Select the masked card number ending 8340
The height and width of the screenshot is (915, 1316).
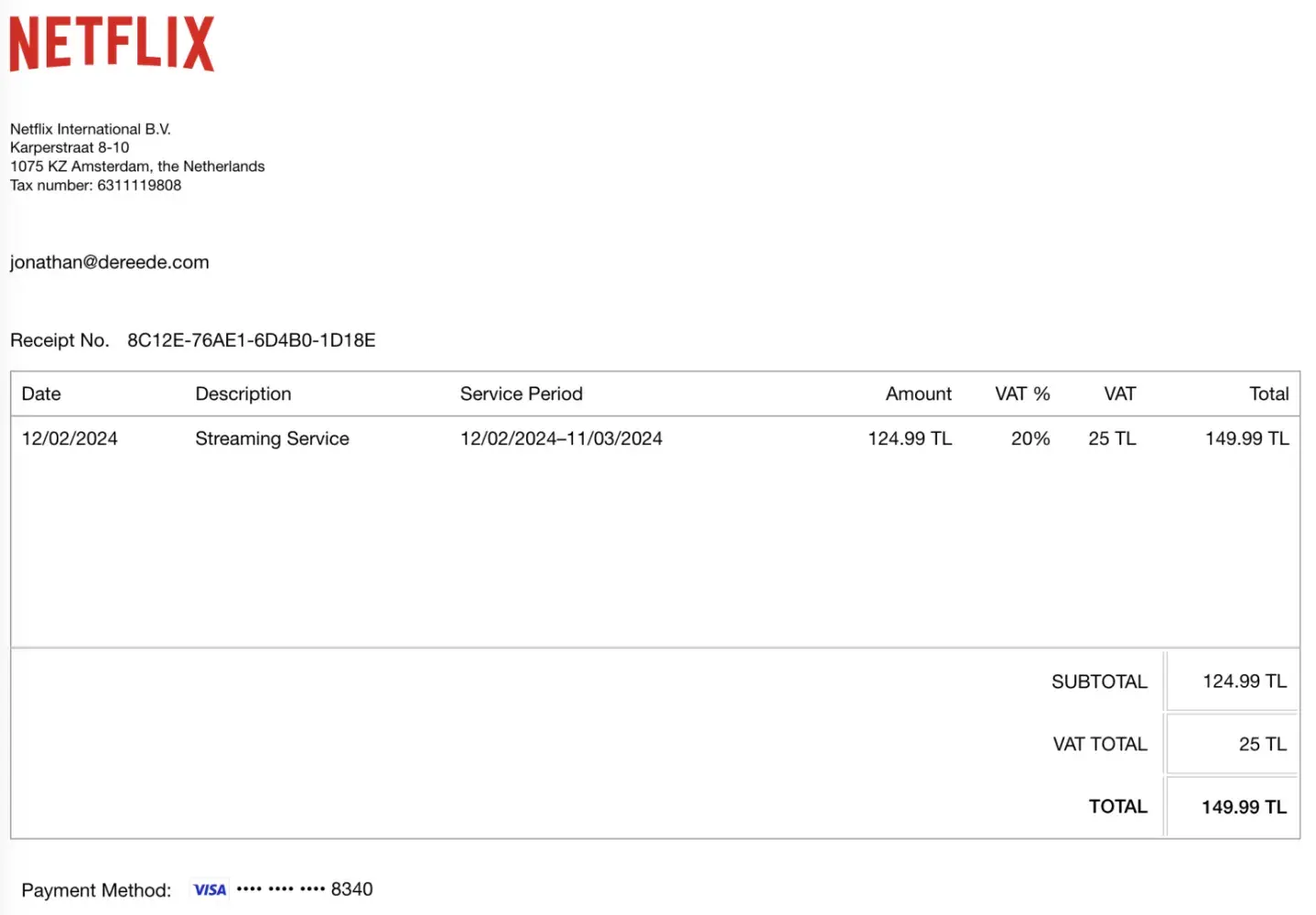305,889
